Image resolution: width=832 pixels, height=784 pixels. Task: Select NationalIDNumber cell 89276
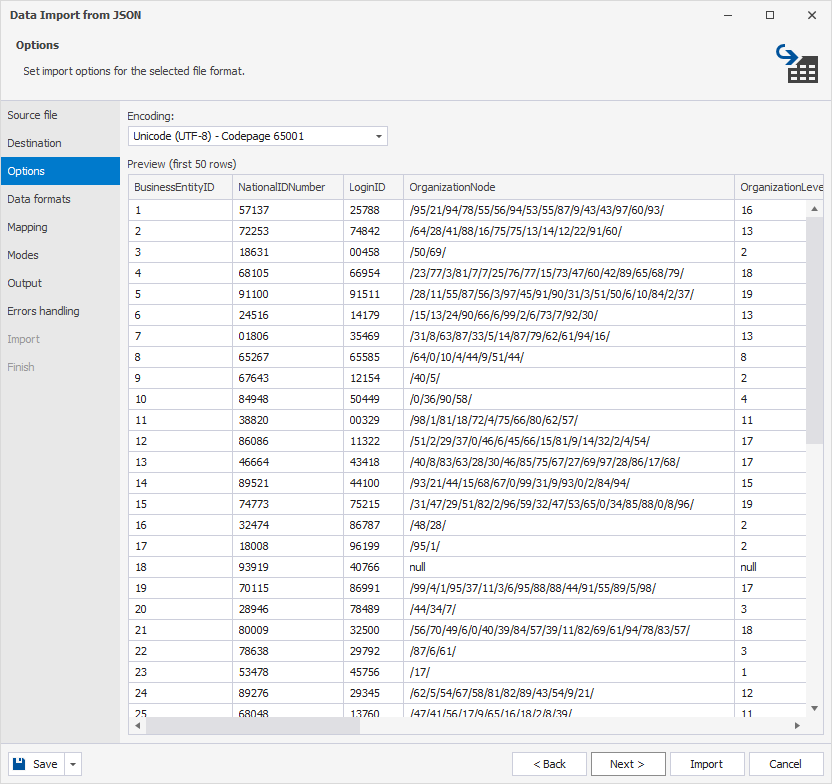[288, 693]
